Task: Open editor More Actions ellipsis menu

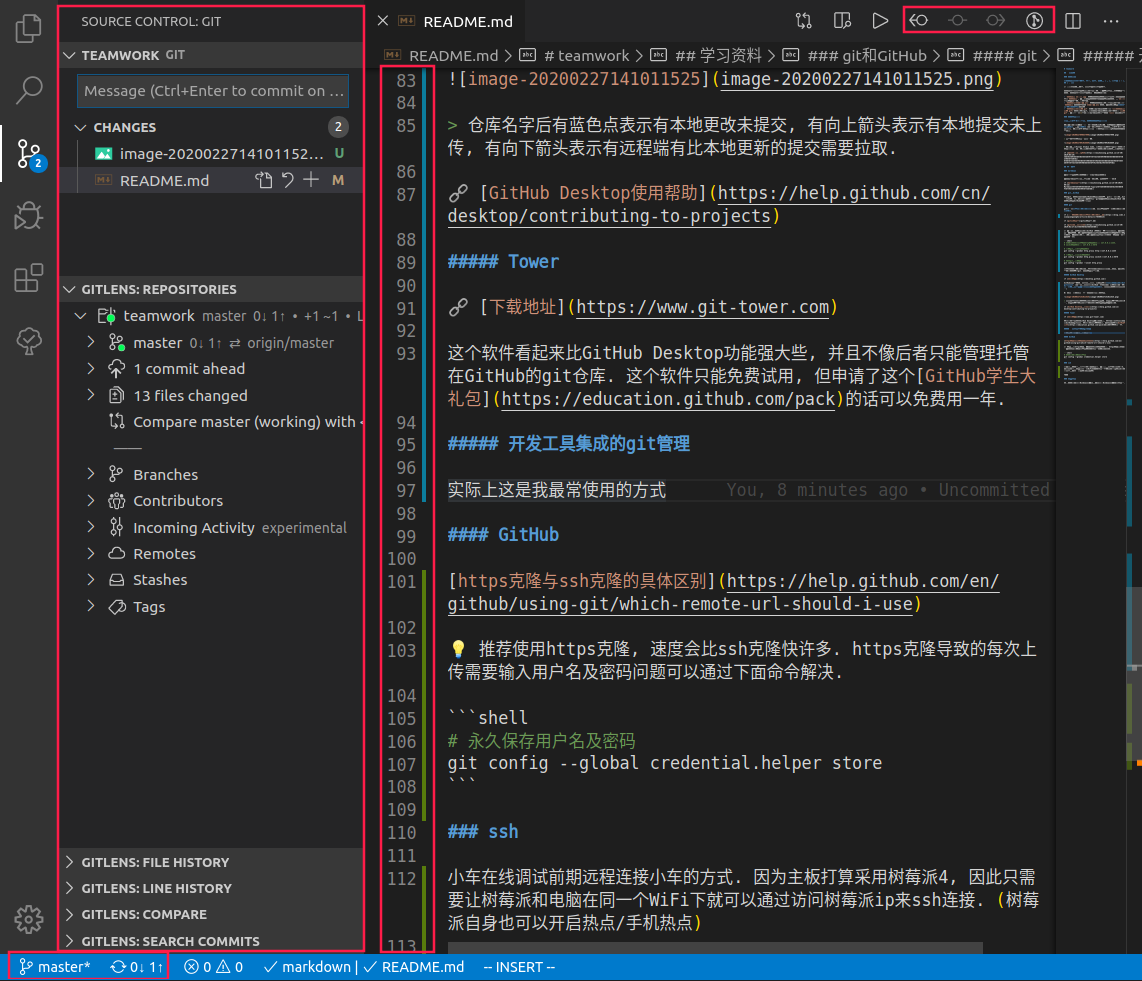Action: pyautogui.click(x=1111, y=20)
